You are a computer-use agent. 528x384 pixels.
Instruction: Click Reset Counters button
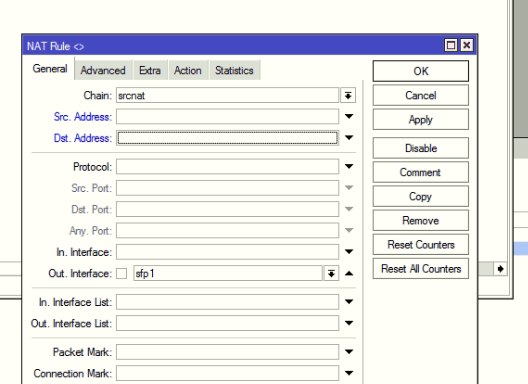click(421, 245)
